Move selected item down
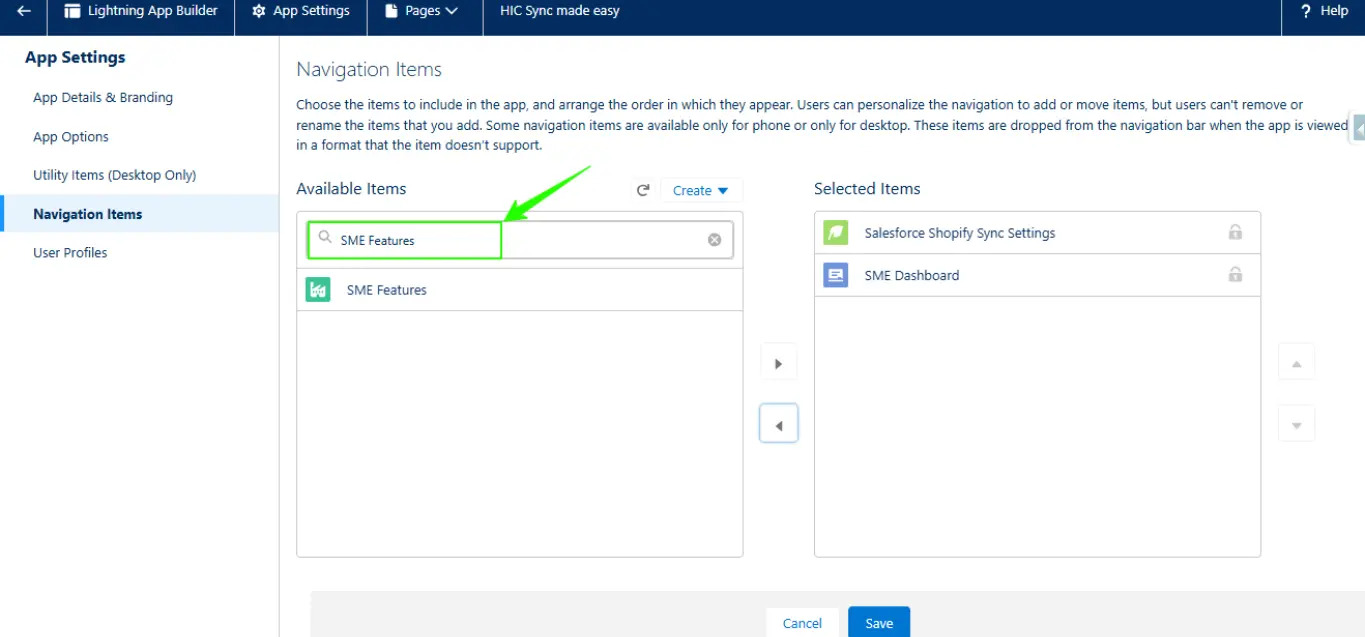This screenshot has height=637, width=1365. pyautogui.click(x=1296, y=424)
